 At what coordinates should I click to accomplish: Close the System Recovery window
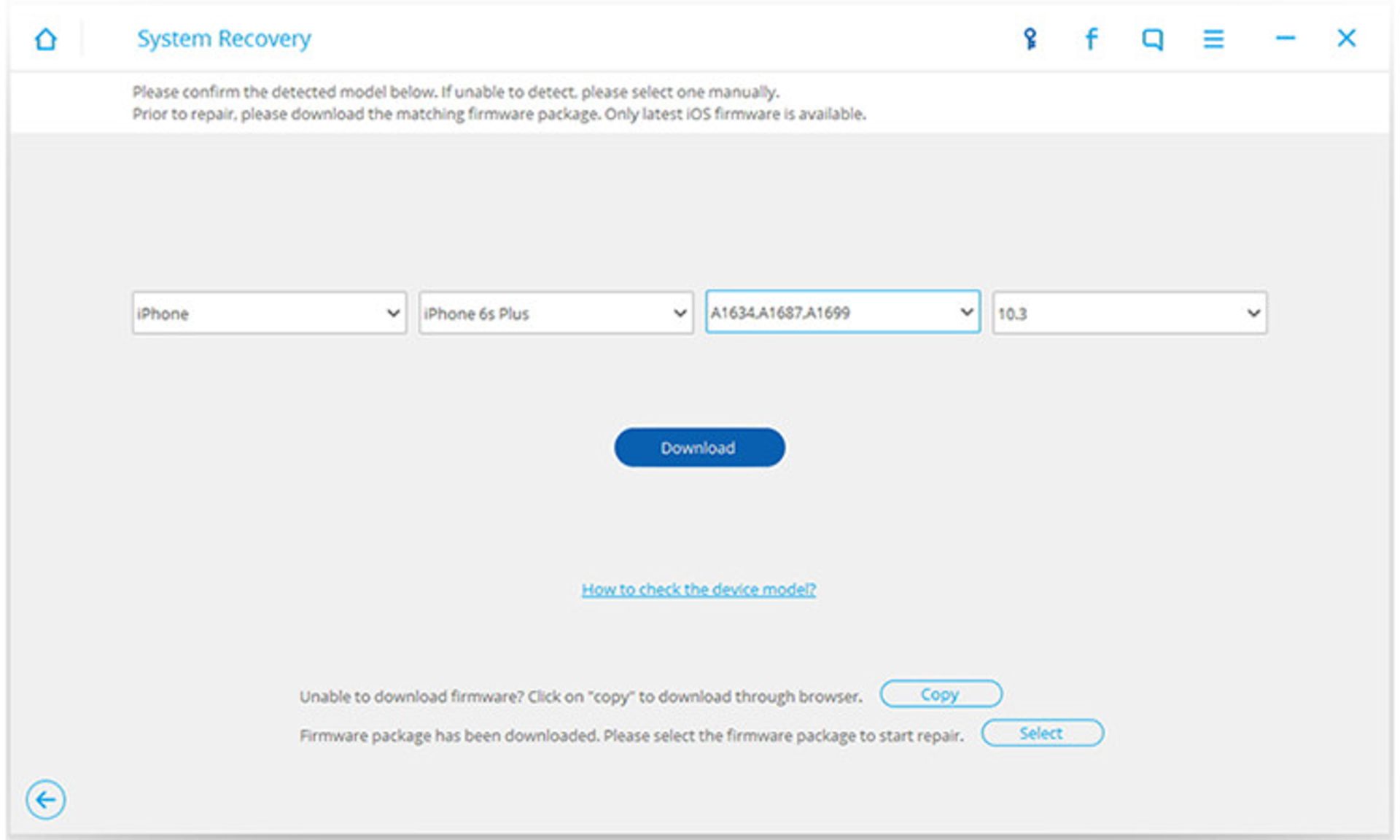click(1346, 38)
